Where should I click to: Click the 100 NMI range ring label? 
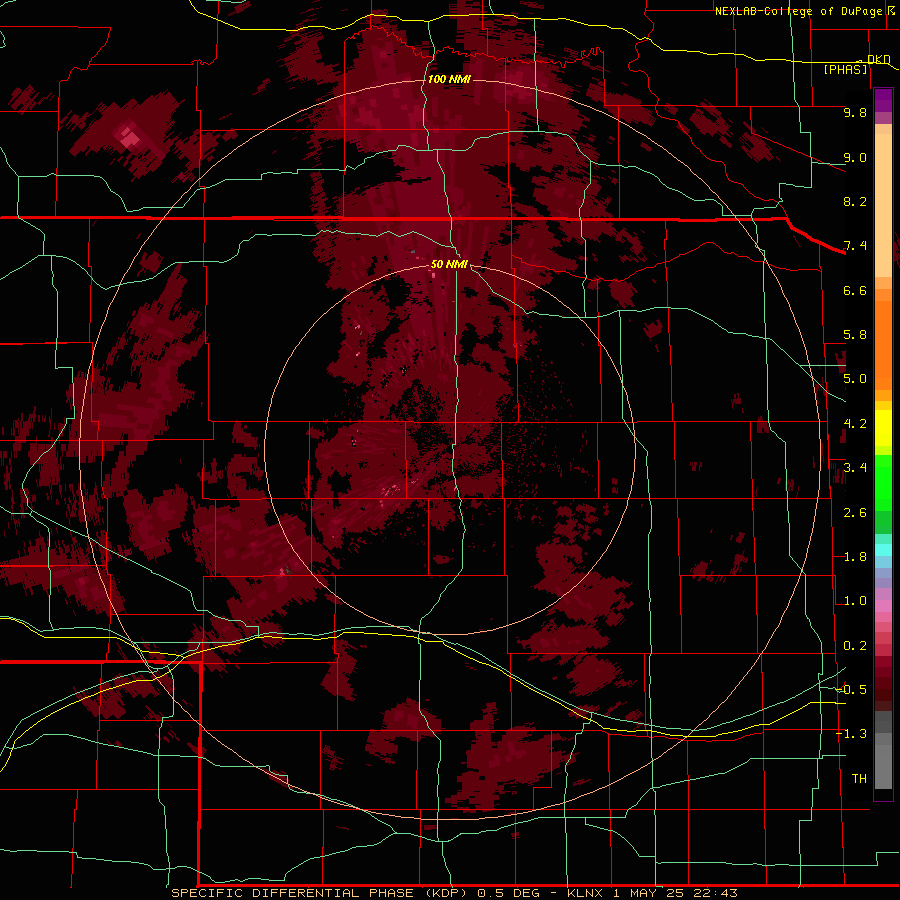(449, 79)
